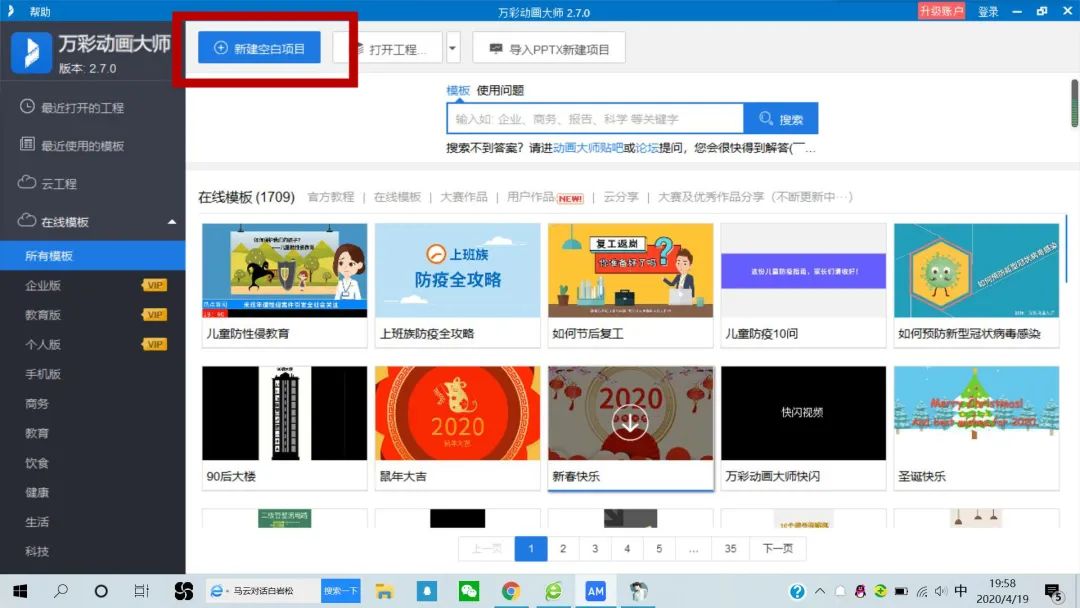Click the AM app icon on the taskbar
The image size is (1080, 608).
click(595, 592)
